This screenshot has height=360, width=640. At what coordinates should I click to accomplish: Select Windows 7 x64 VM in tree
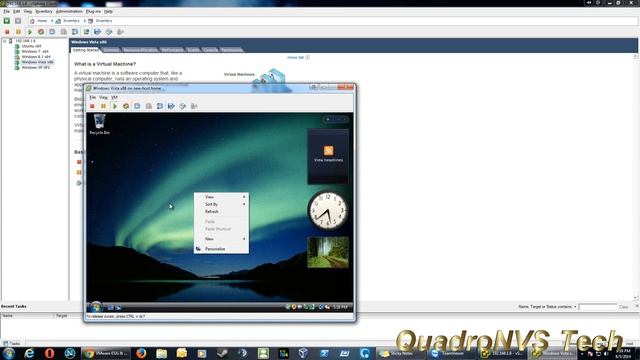tap(35, 52)
